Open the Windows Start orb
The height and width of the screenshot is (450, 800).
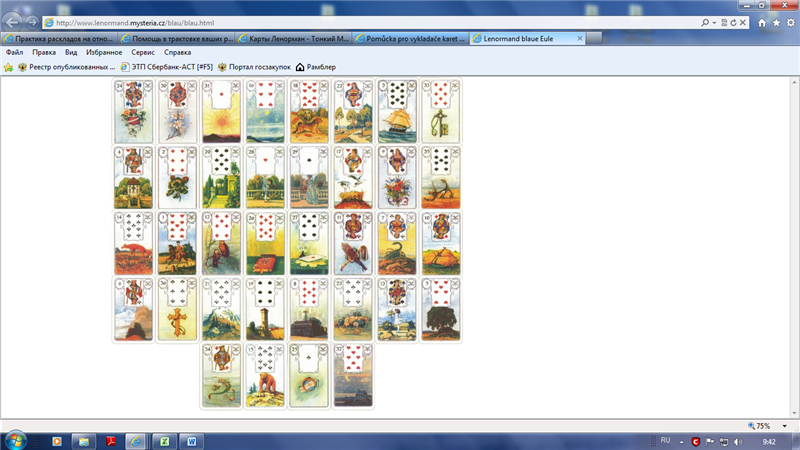(x=15, y=440)
